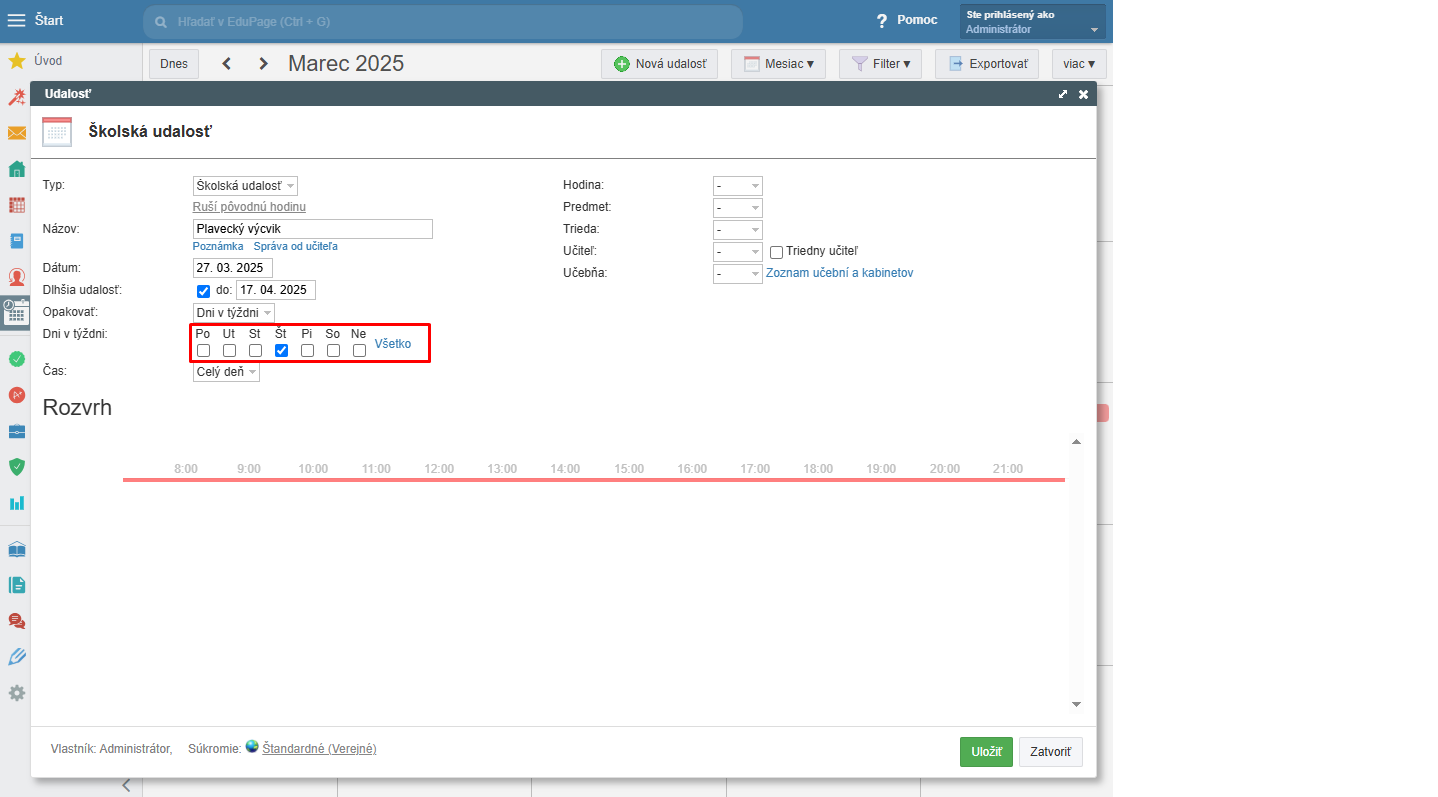
Task: Open the Mesiac view dropdown
Action: (x=778, y=64)
